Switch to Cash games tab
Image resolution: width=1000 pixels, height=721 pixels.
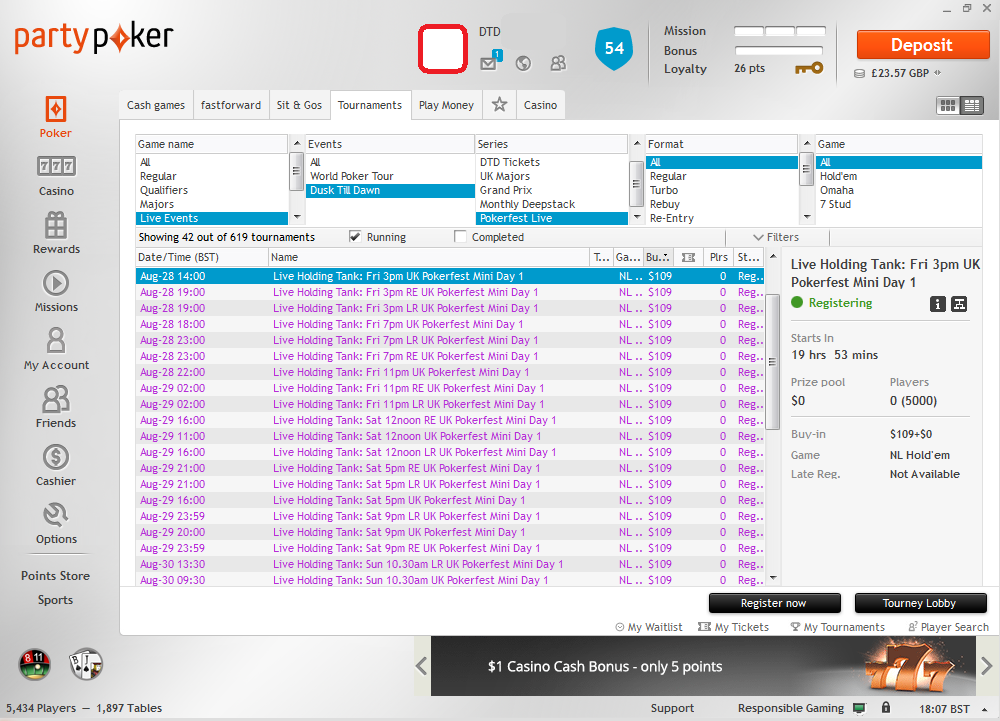click(x=156, y=105)
